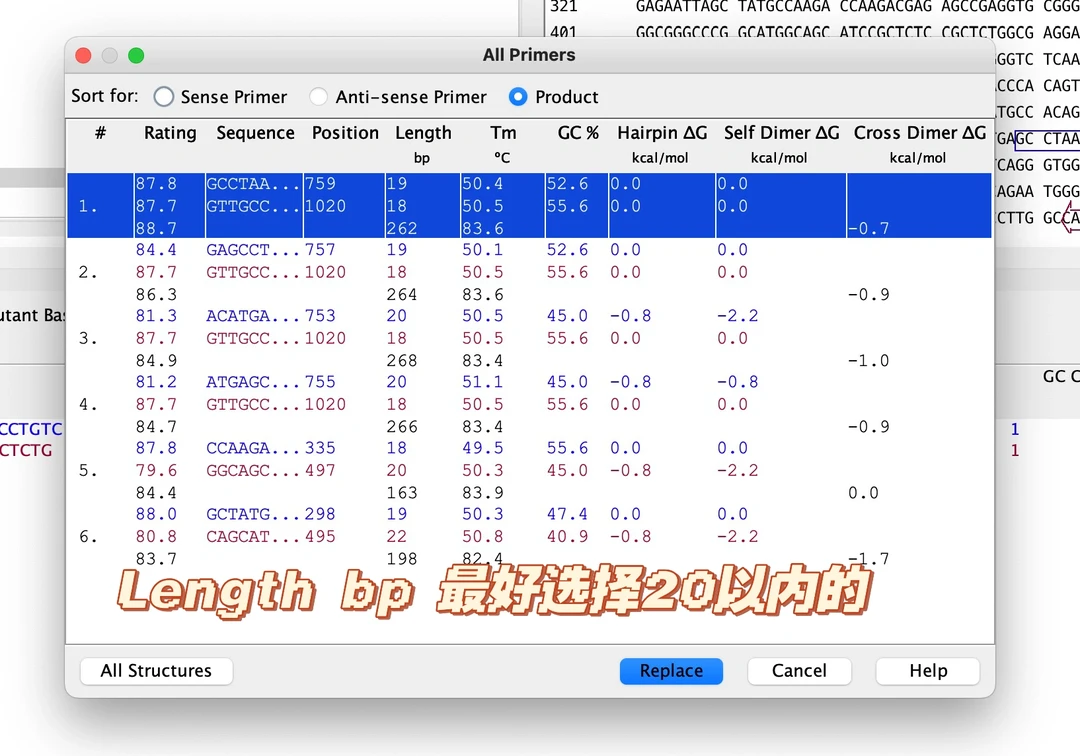Click the GC value 40.9
Viewport: 1080px width, 756px height.
tap(568, 536)
